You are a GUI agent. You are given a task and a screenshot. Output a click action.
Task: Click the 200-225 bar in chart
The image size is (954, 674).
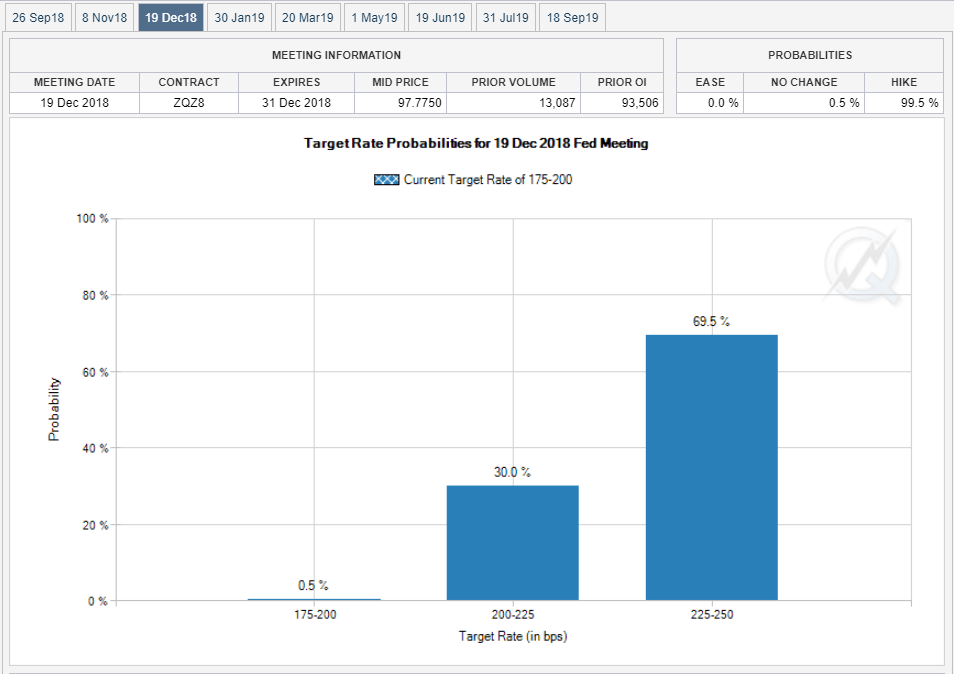coord(513,543)
